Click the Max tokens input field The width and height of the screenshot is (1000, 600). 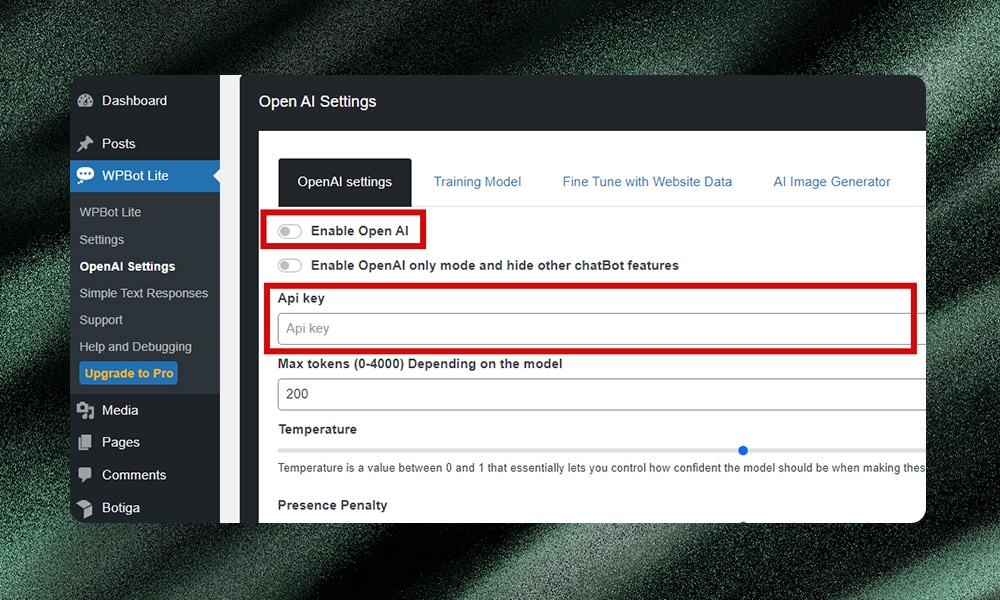(x=600, y=394)
